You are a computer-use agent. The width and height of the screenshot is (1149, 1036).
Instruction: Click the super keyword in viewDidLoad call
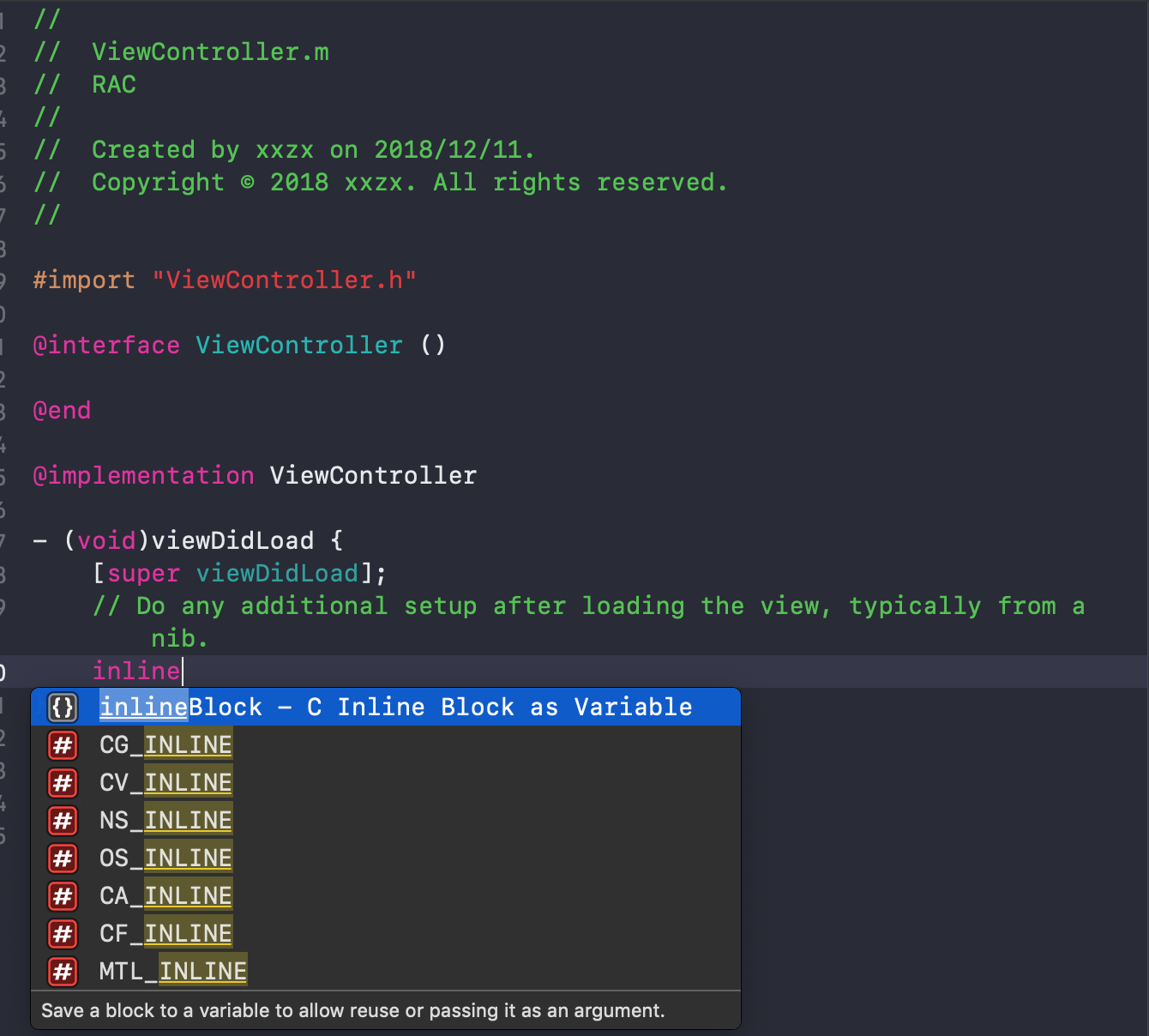143,573
